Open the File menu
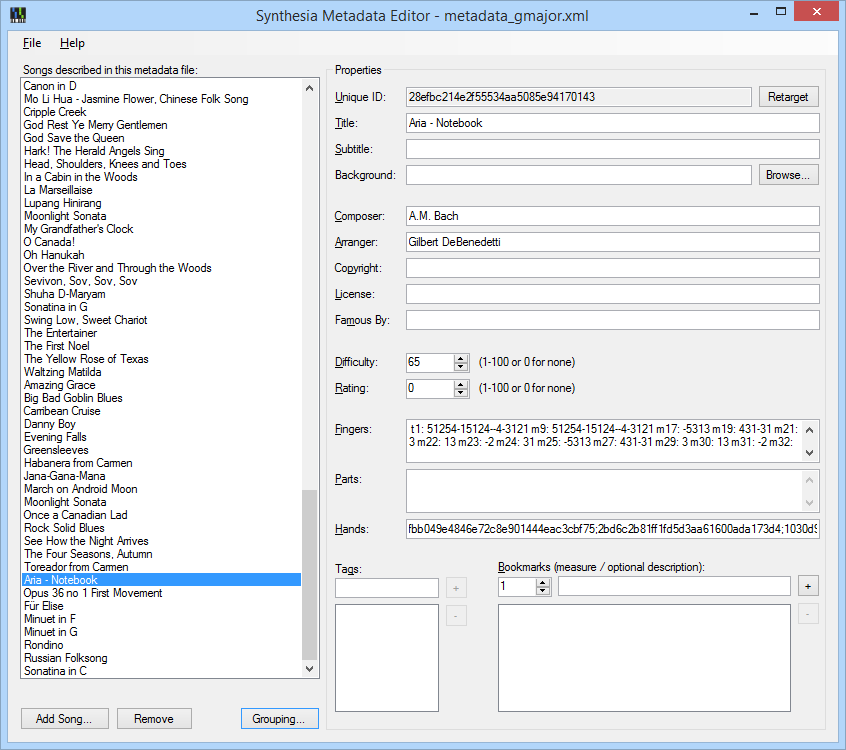Image resolution: width=846 pixels, height=750 pixels. [x=32, y=43]
